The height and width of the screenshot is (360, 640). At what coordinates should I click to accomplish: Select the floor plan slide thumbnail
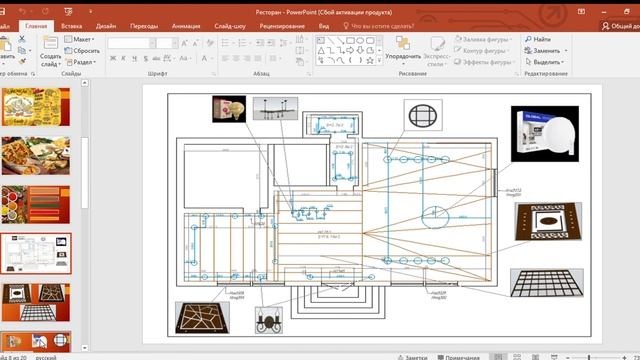point(36,253)
